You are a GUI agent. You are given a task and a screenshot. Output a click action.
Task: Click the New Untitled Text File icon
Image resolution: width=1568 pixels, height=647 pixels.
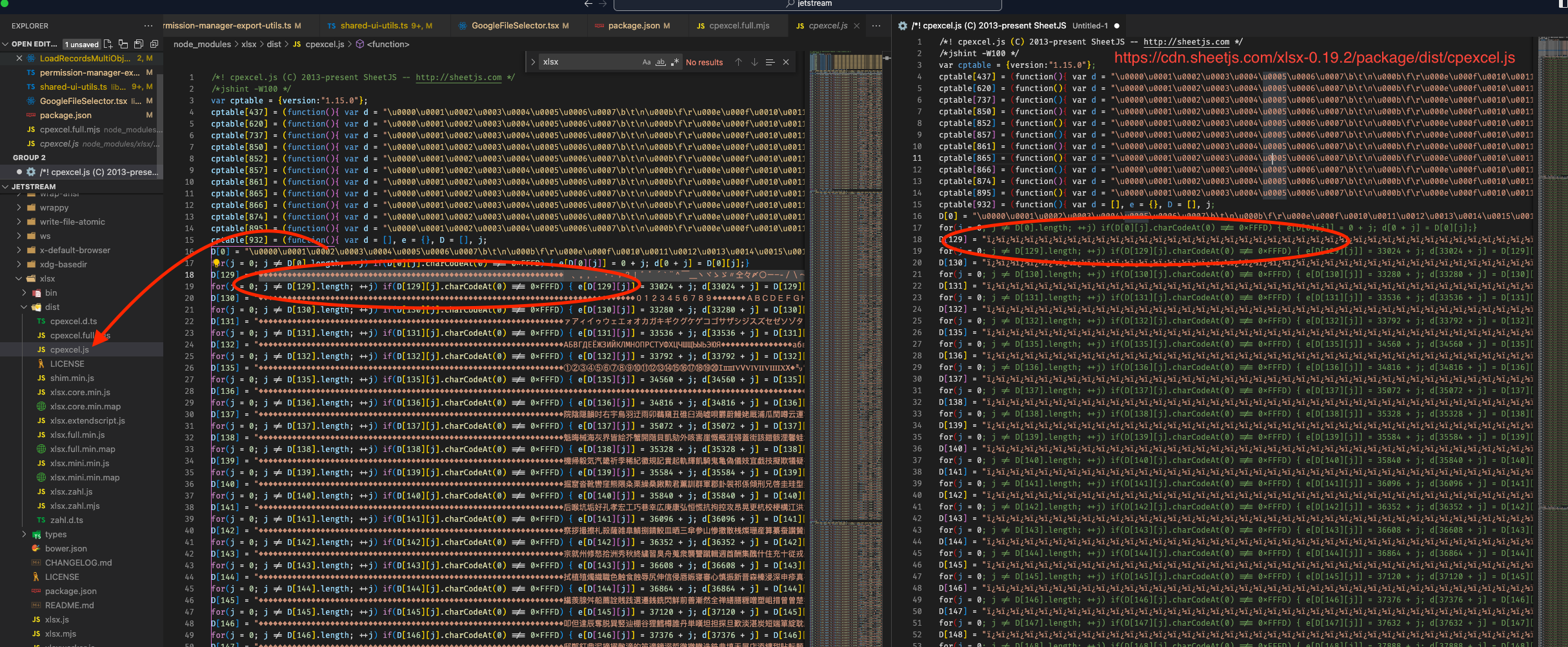(108, 44)
